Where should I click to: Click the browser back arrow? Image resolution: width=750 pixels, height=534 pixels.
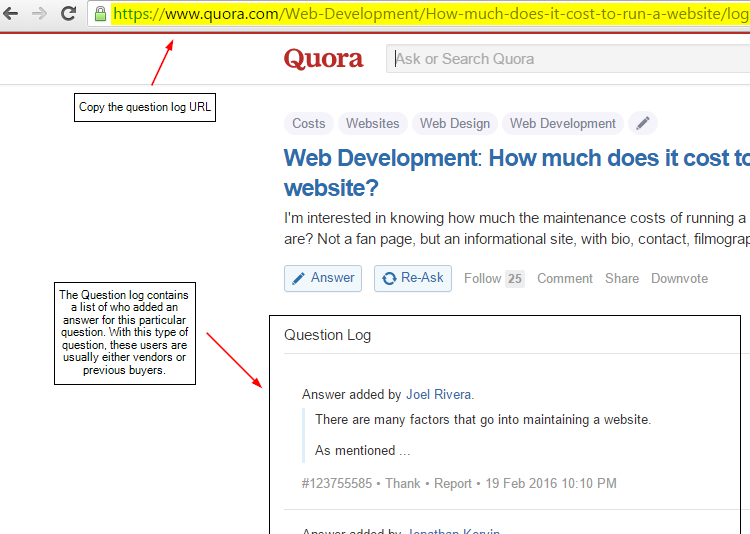click(11, 13)
